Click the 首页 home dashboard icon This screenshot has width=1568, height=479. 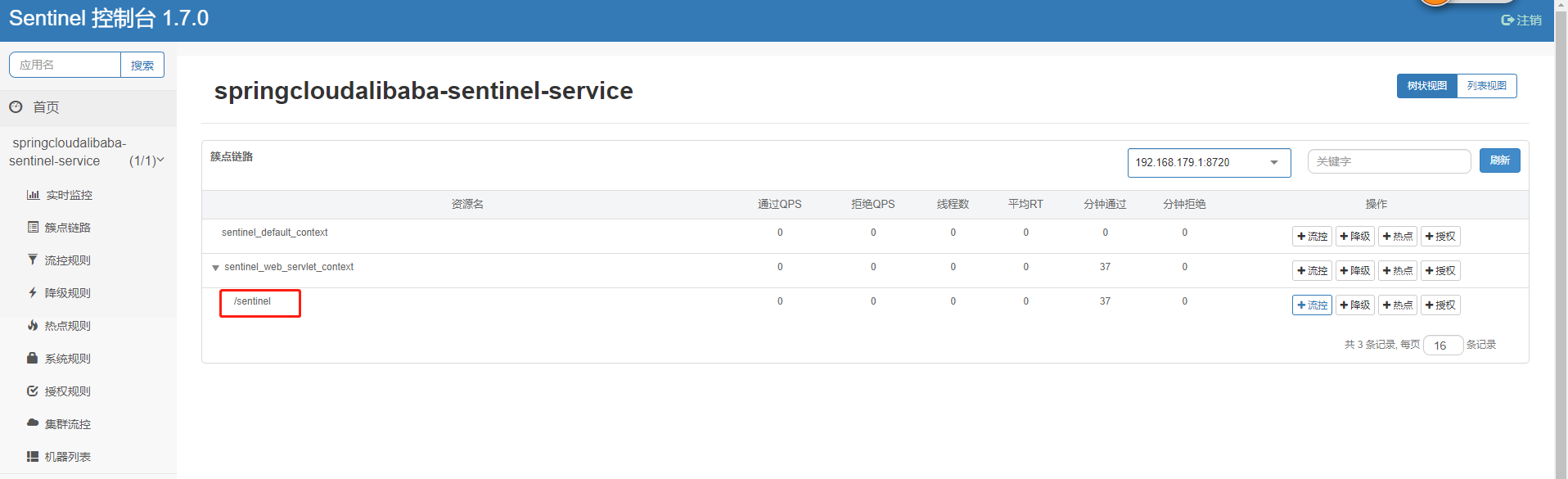click(x=16, y=106)
